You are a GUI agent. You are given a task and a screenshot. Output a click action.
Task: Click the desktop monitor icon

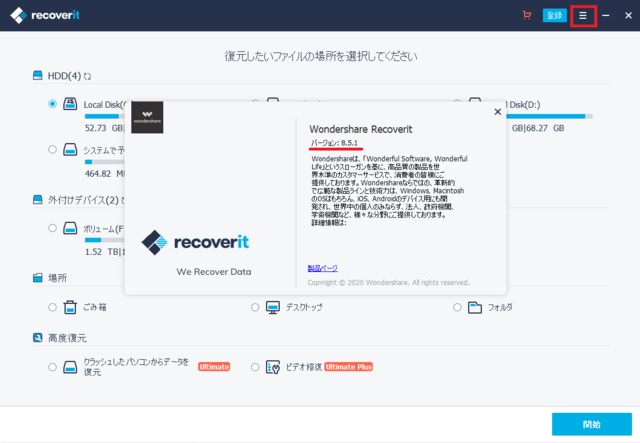[x=273, y=307]
